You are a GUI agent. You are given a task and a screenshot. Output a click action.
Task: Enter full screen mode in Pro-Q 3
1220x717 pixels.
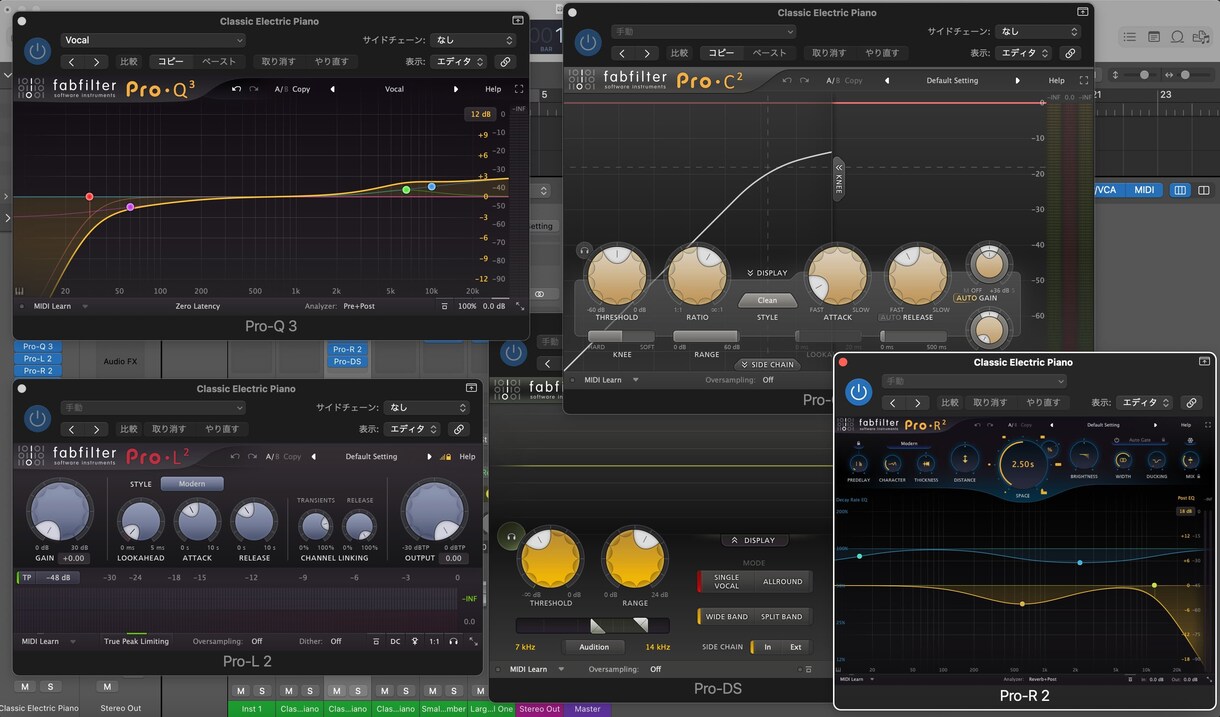519,89
